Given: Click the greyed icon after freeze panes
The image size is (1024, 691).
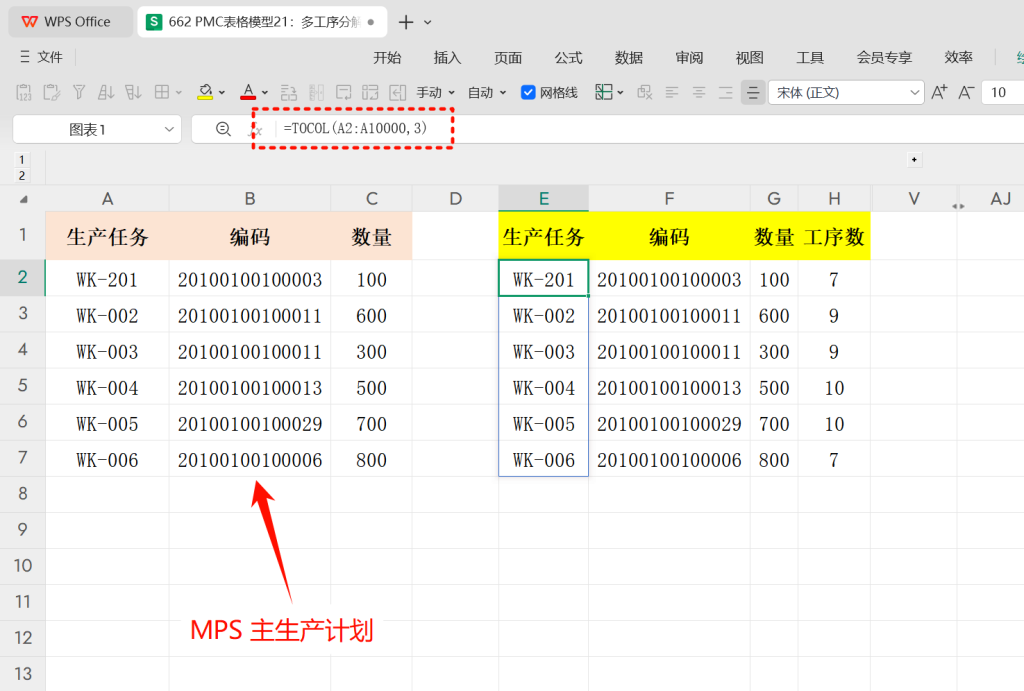Looking at the screenshot, I should (645, 93).
